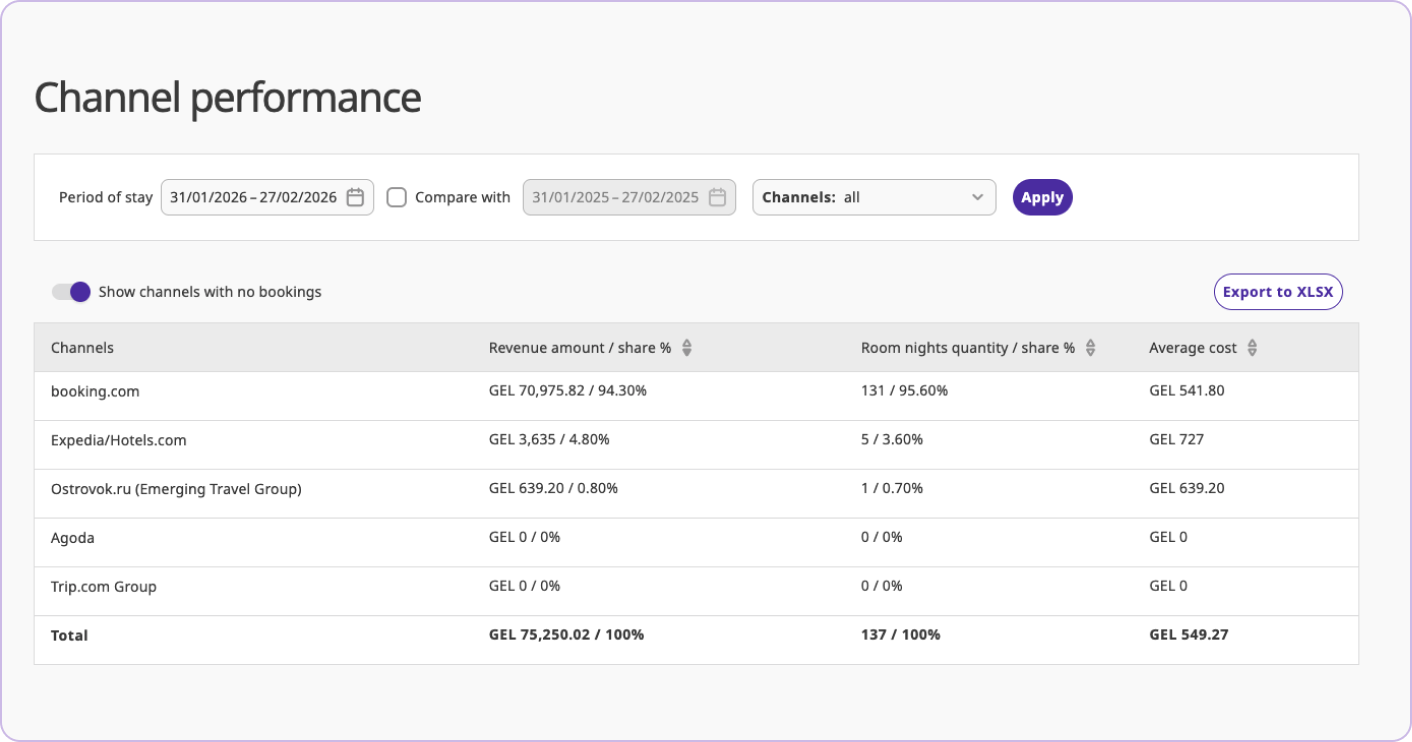Click the Channels column header

click(x=82, y=348)
